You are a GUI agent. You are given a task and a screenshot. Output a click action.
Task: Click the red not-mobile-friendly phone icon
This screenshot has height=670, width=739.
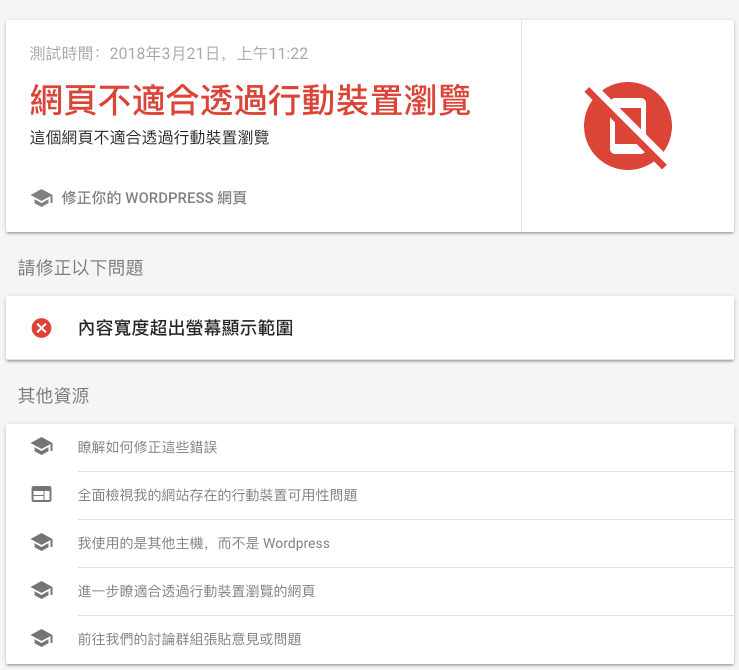(627, 126)
